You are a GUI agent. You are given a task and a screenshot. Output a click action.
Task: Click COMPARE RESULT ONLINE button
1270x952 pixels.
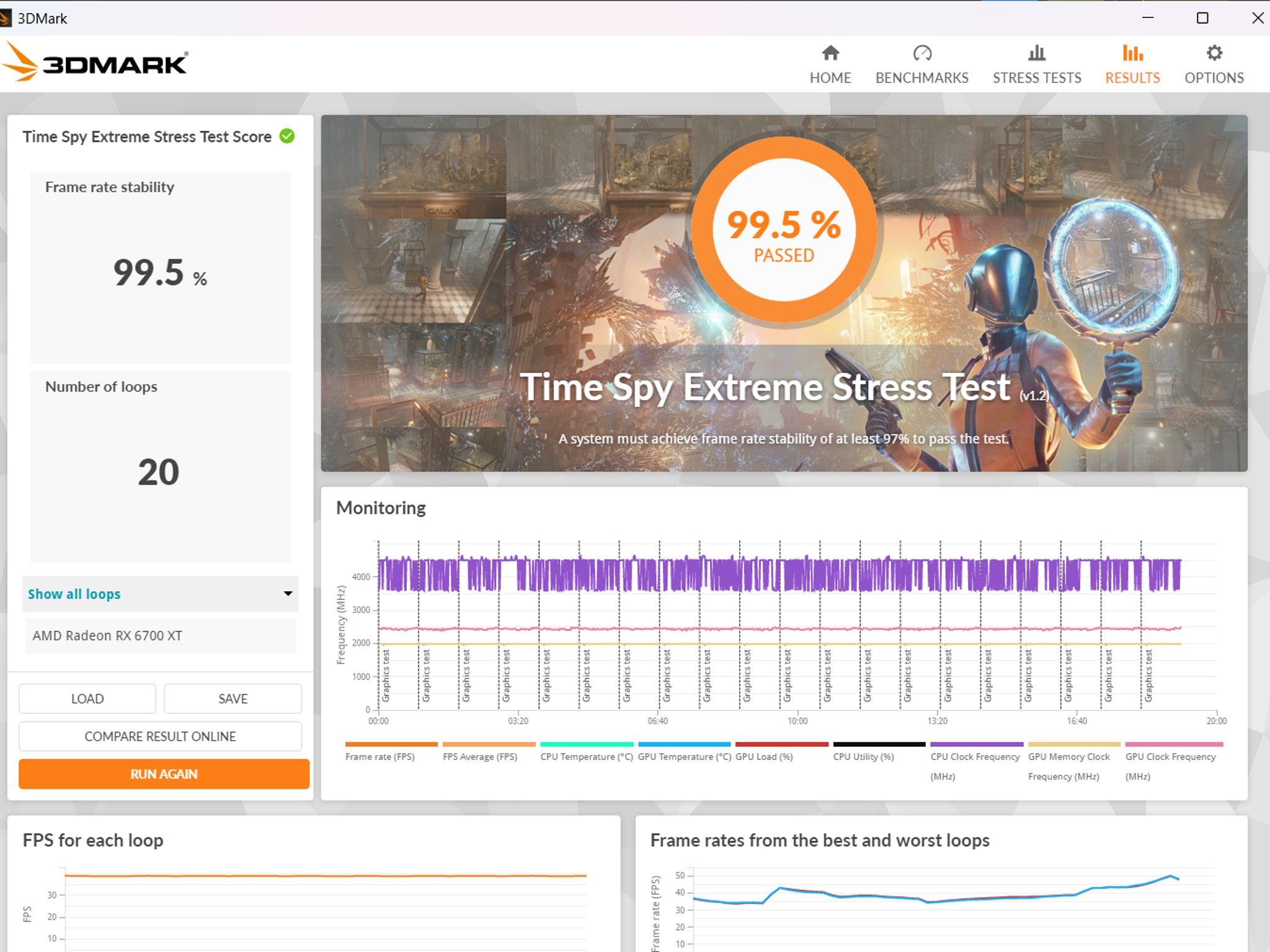[x=160, y=736]
